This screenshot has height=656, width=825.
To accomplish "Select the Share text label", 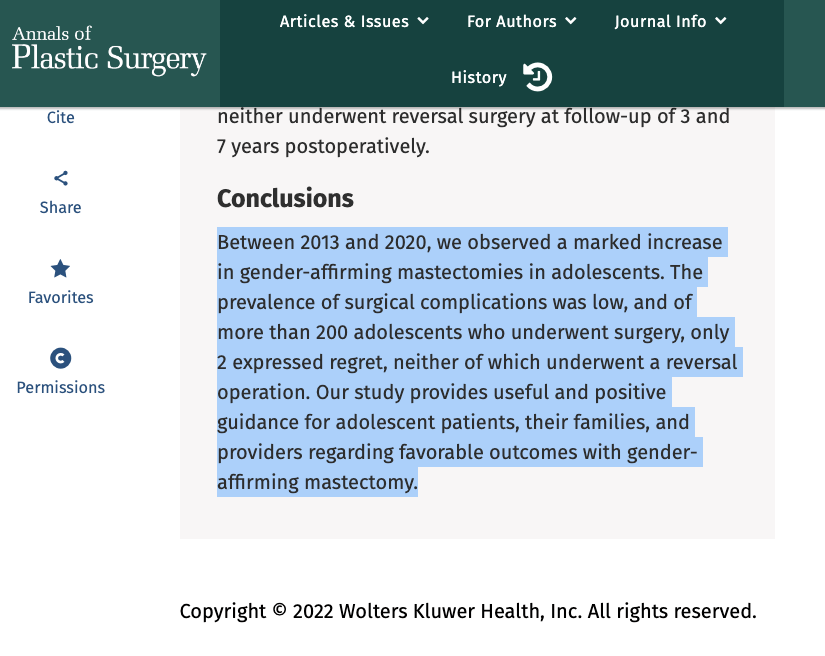I will coord(61,207).
